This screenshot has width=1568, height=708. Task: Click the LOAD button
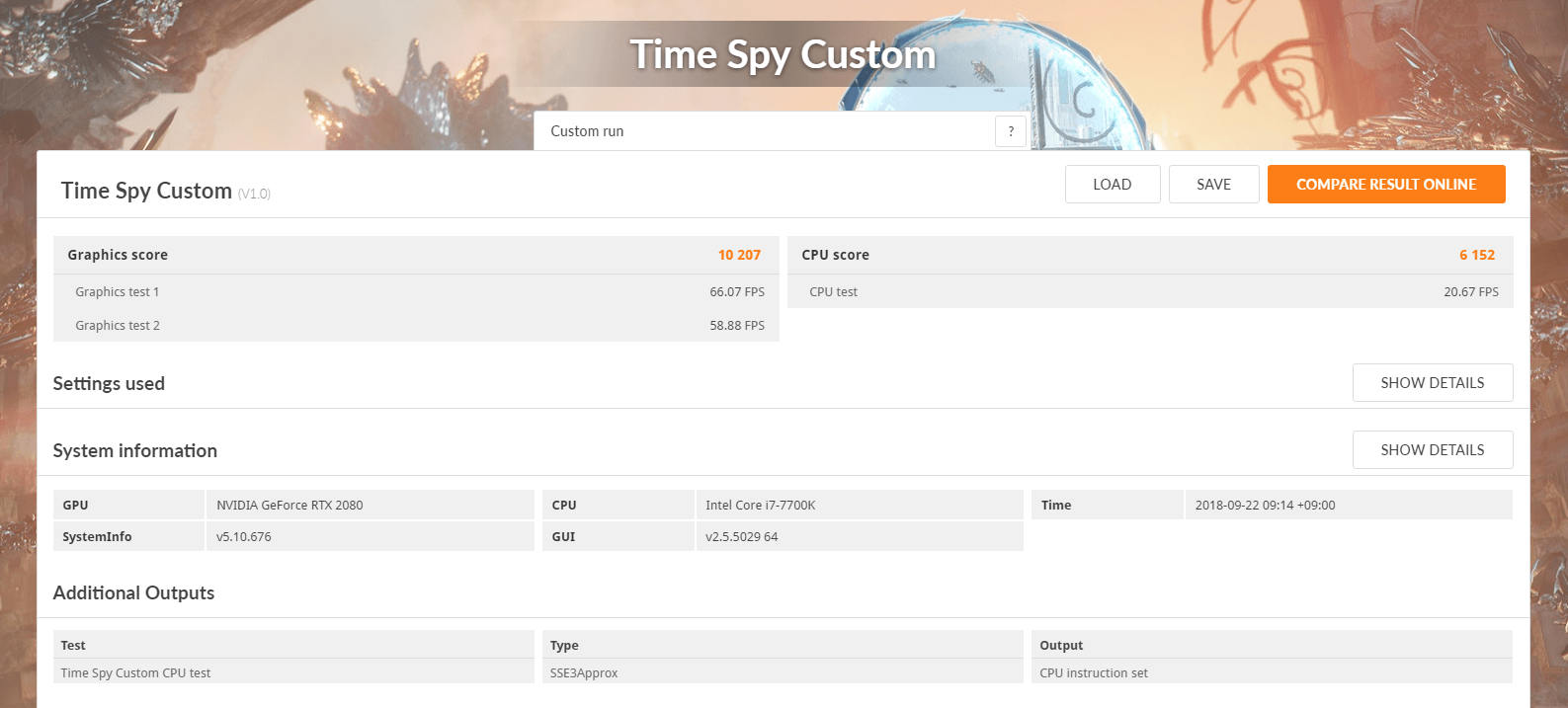[x=1113, y=185]
